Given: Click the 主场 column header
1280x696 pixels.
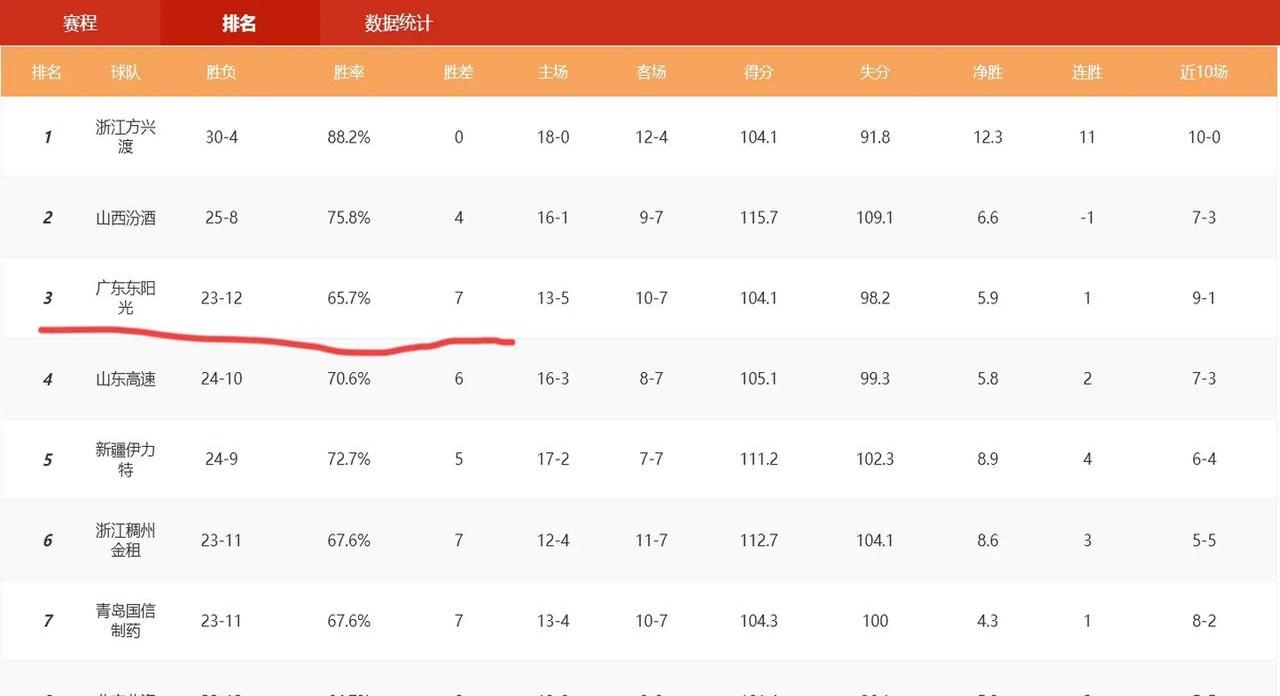Looking at the screenshot, I should [552, 71].
